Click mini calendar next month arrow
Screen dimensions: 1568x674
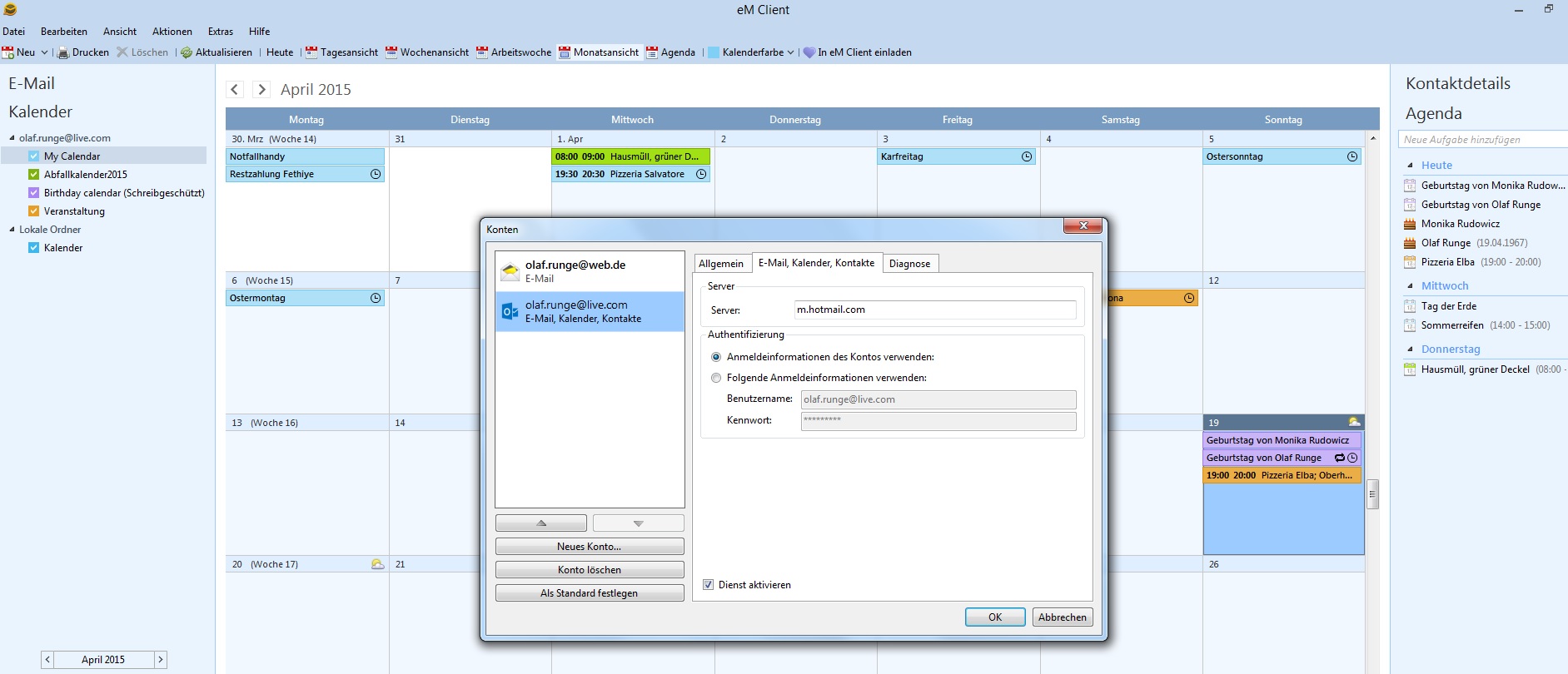(x=161, y=660)
